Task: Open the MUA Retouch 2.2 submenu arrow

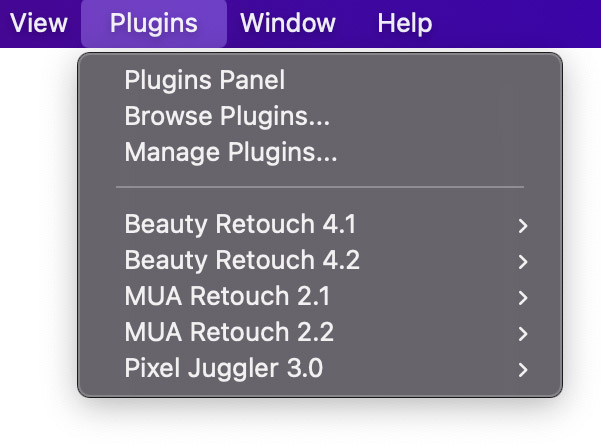Action: pyautogui.click(x=522, y=334)
